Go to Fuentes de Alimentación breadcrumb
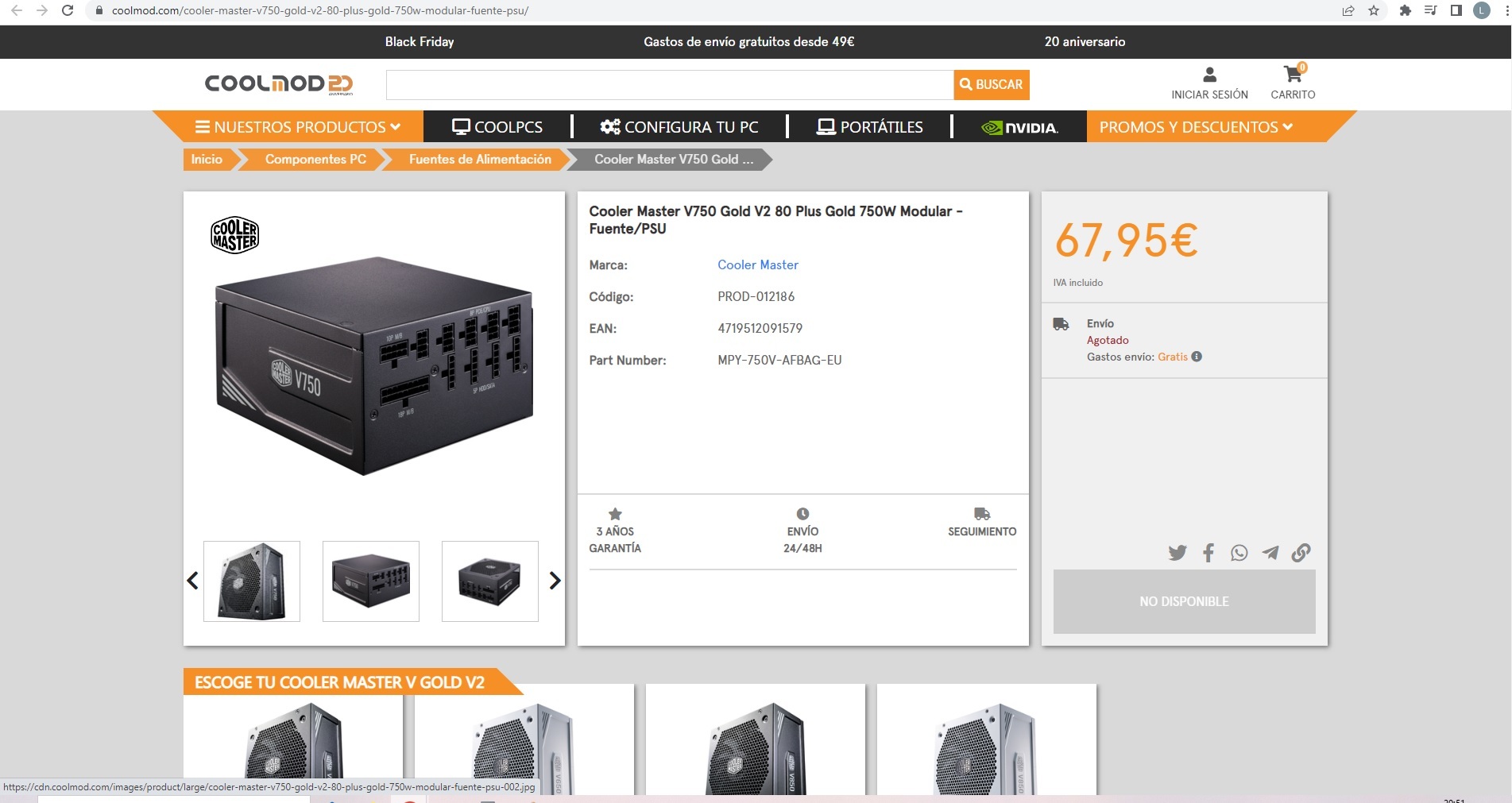This screenshot has width=1512, height=803. [480, 159]
